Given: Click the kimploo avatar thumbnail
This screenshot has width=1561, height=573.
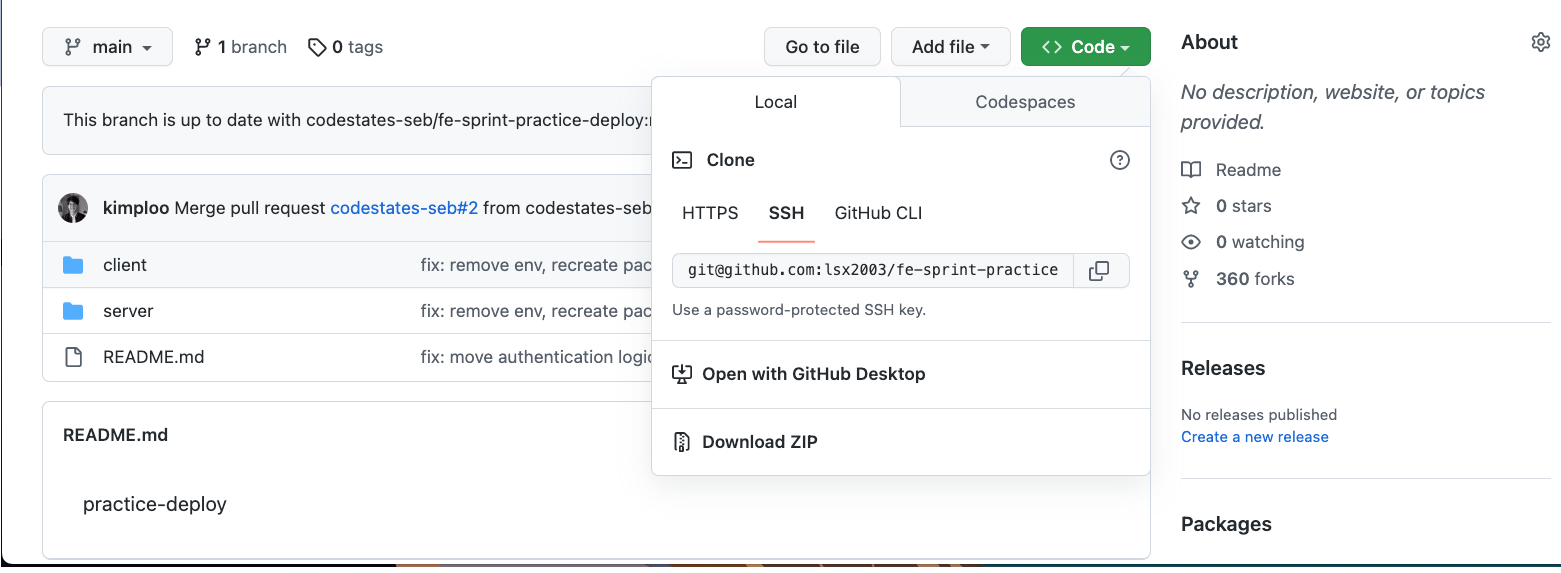Looking at the screenshot, I should (x=73, y=208).
